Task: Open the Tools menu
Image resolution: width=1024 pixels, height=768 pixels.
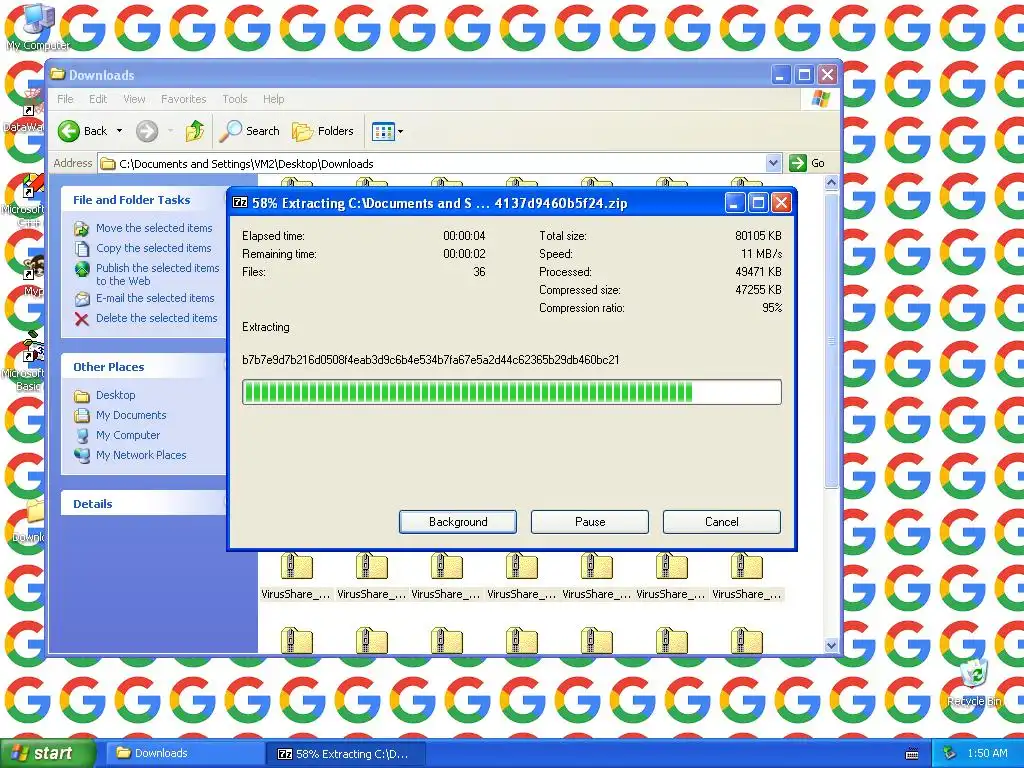Action: tap(234, 99)
